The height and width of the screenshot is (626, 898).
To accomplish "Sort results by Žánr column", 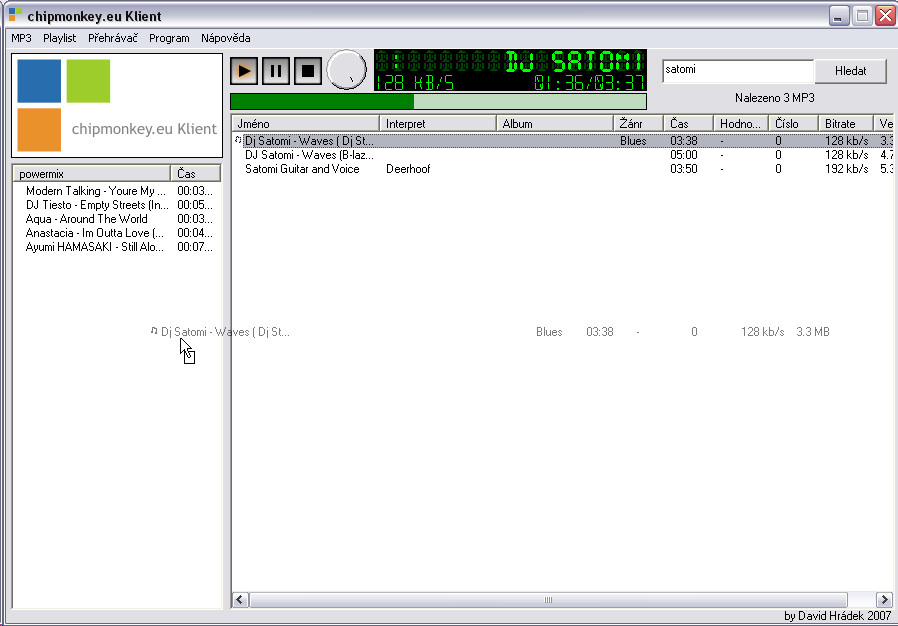I will point(639,124).
